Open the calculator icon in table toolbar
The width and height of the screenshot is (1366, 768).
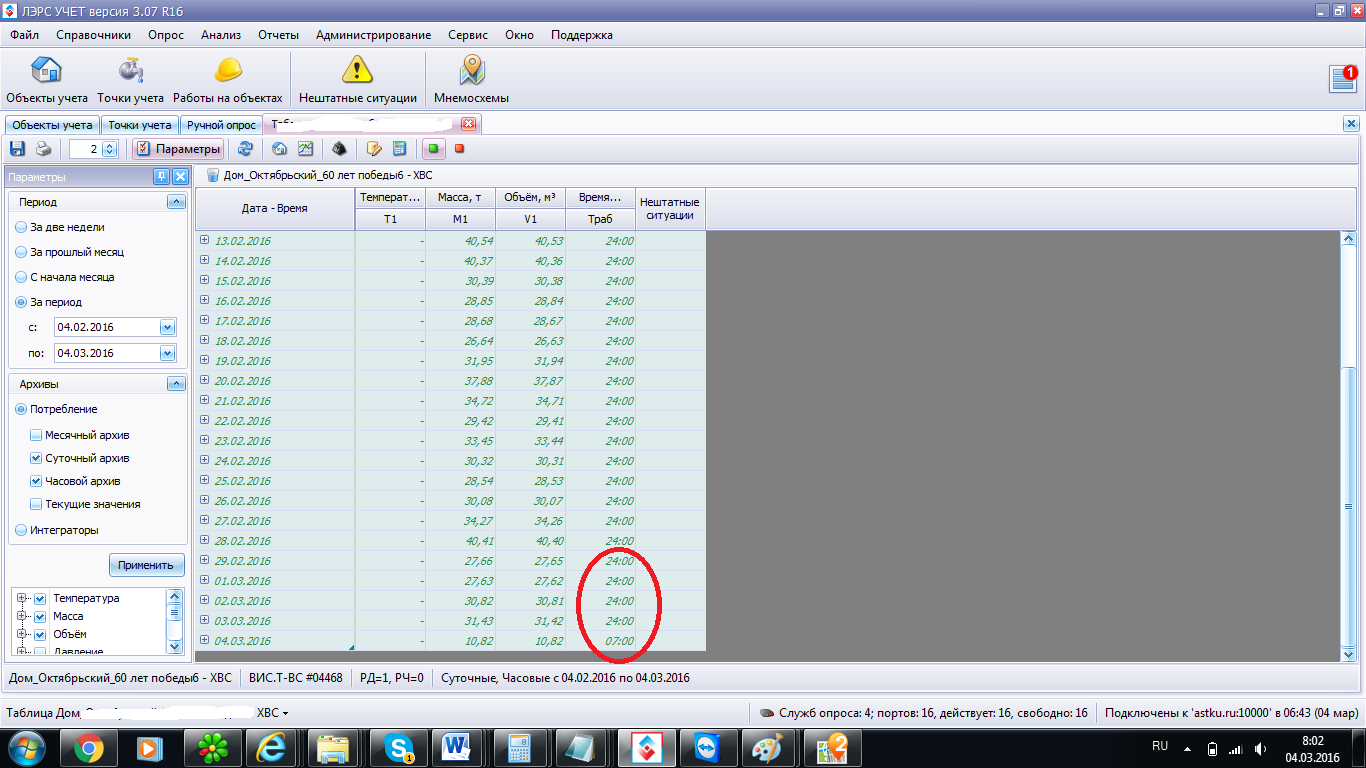coord(399,149)
